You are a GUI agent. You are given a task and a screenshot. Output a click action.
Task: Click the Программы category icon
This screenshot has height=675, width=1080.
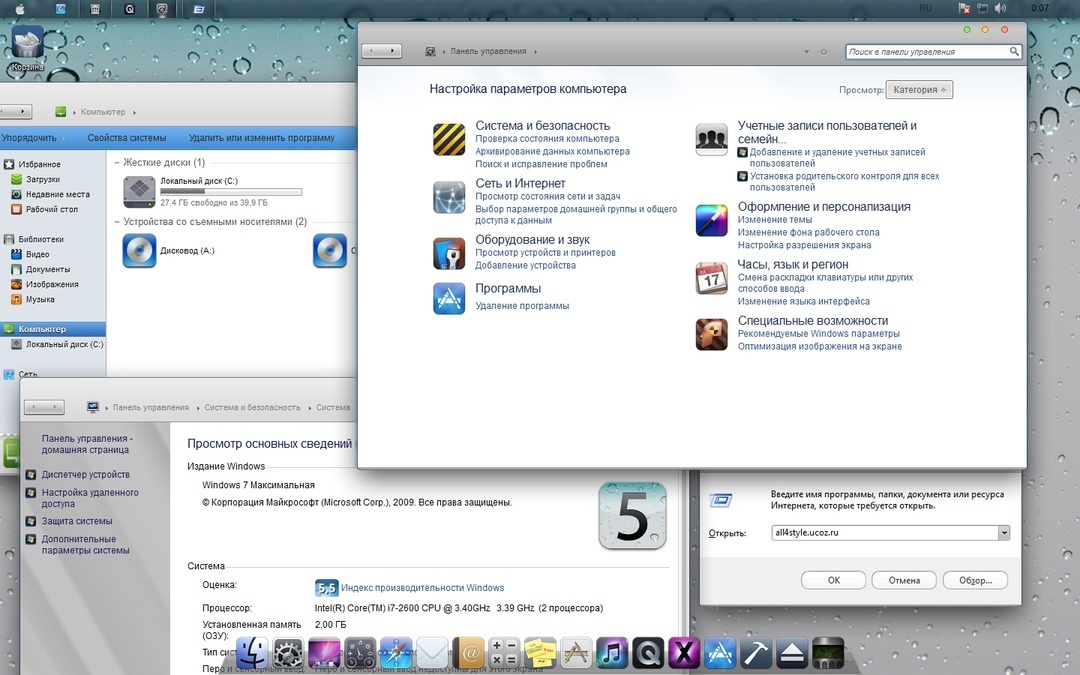(x=449, y=298)
